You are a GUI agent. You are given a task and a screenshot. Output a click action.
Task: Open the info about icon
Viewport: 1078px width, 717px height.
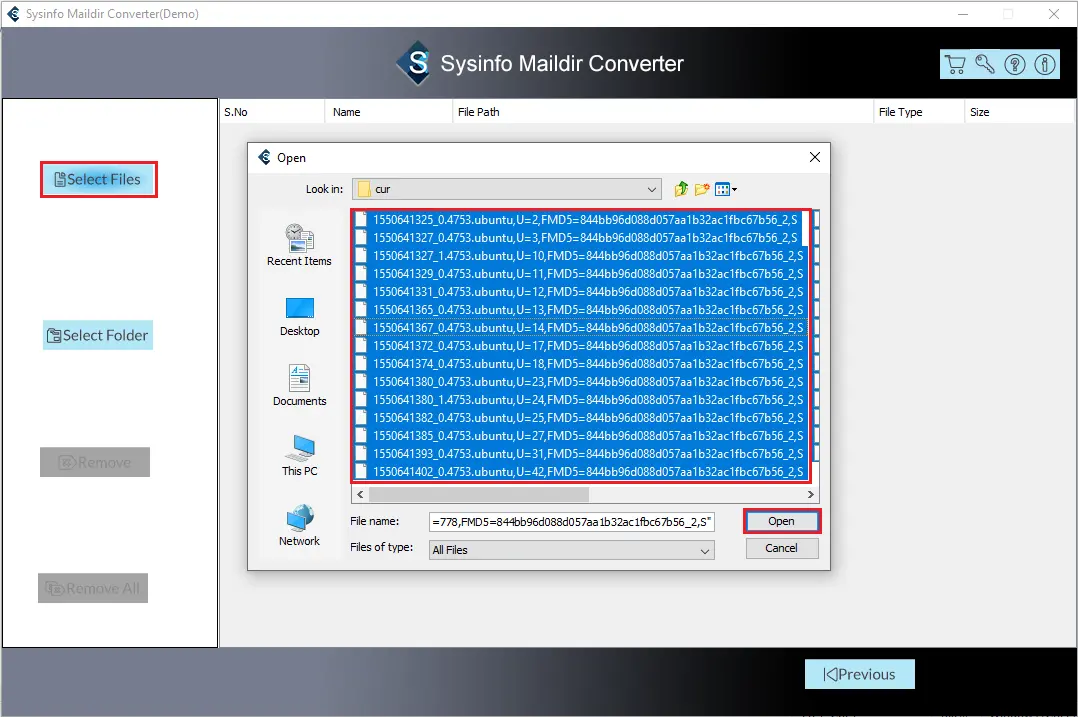click(1045, 65)
